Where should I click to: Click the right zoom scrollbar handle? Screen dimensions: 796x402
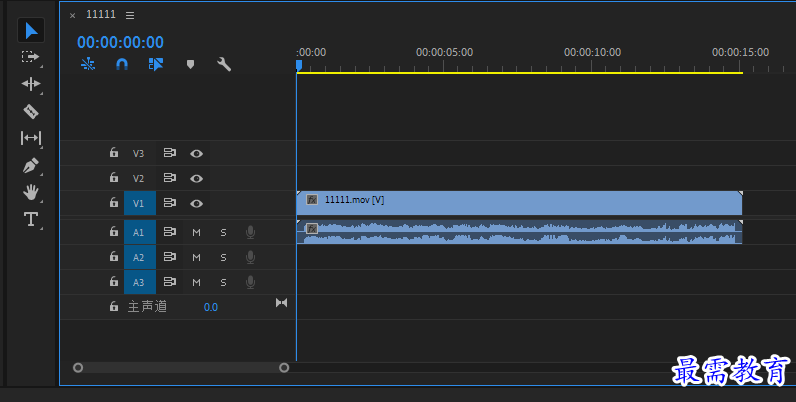click(284, 367)
